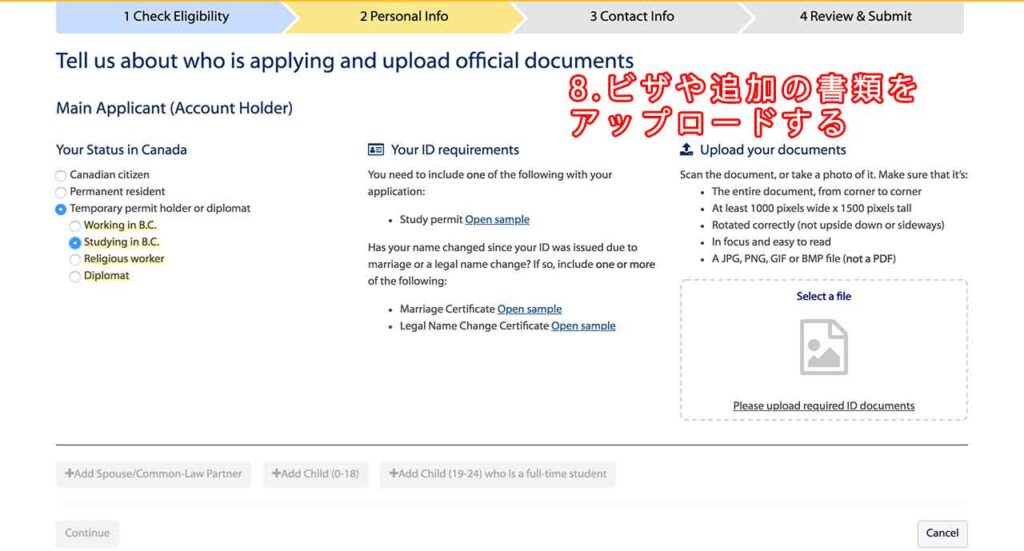Select Temporary permit holder or diplomat

61,209
